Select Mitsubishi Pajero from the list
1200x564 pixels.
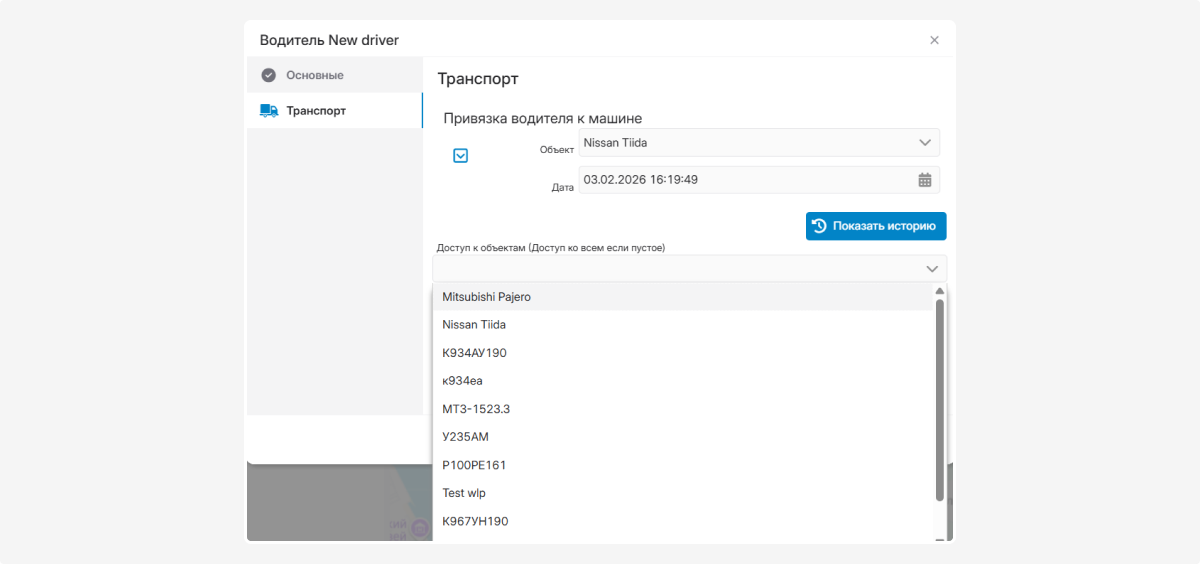(487, 297)
